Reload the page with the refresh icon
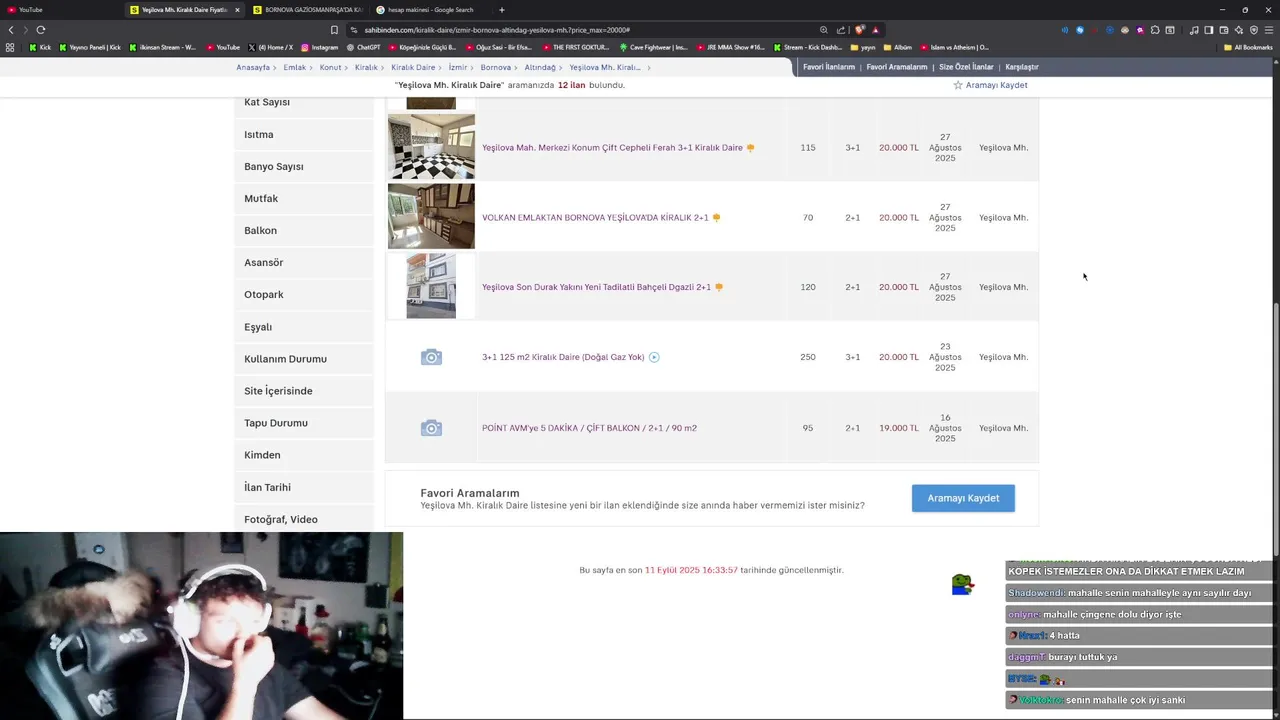 coord(40,30)
